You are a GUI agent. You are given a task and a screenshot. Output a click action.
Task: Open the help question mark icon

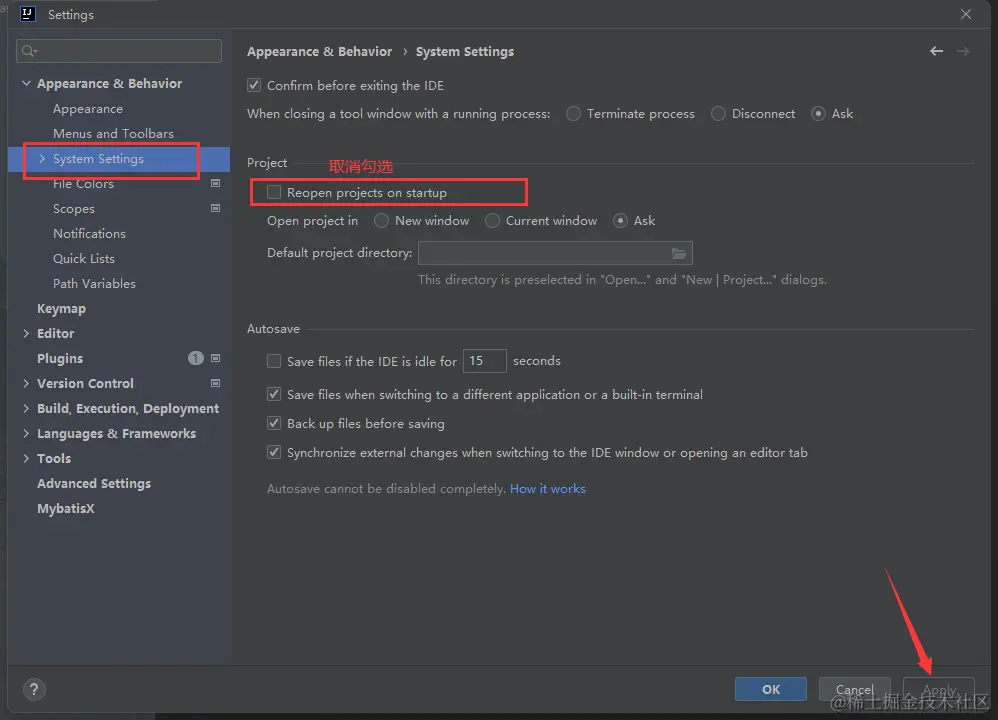(34, 689)
